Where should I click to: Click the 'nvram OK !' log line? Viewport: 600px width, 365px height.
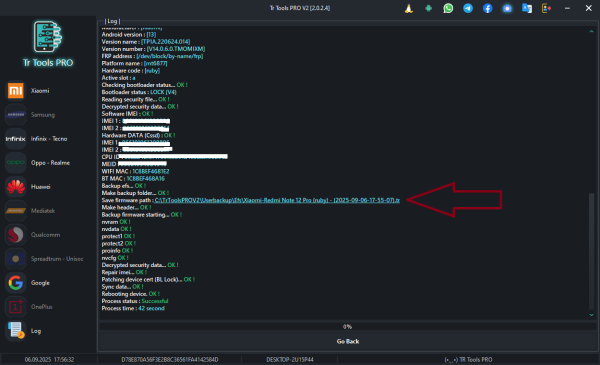point(116,222)
